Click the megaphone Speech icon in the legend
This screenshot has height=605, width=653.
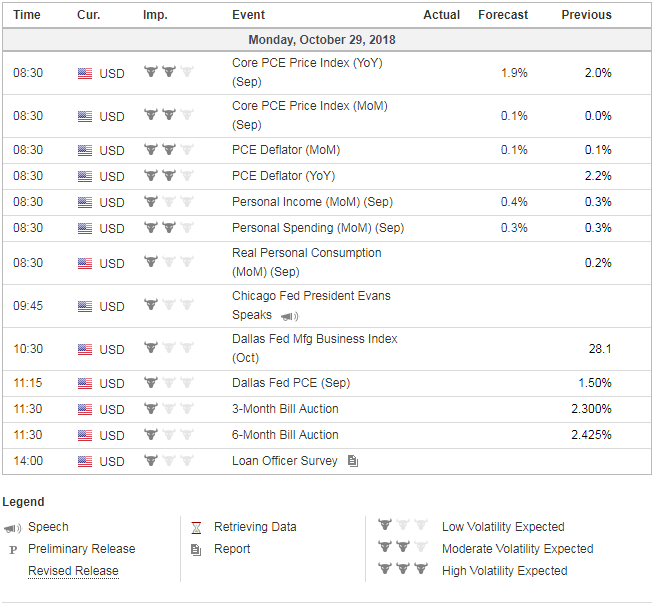point(12,527)
